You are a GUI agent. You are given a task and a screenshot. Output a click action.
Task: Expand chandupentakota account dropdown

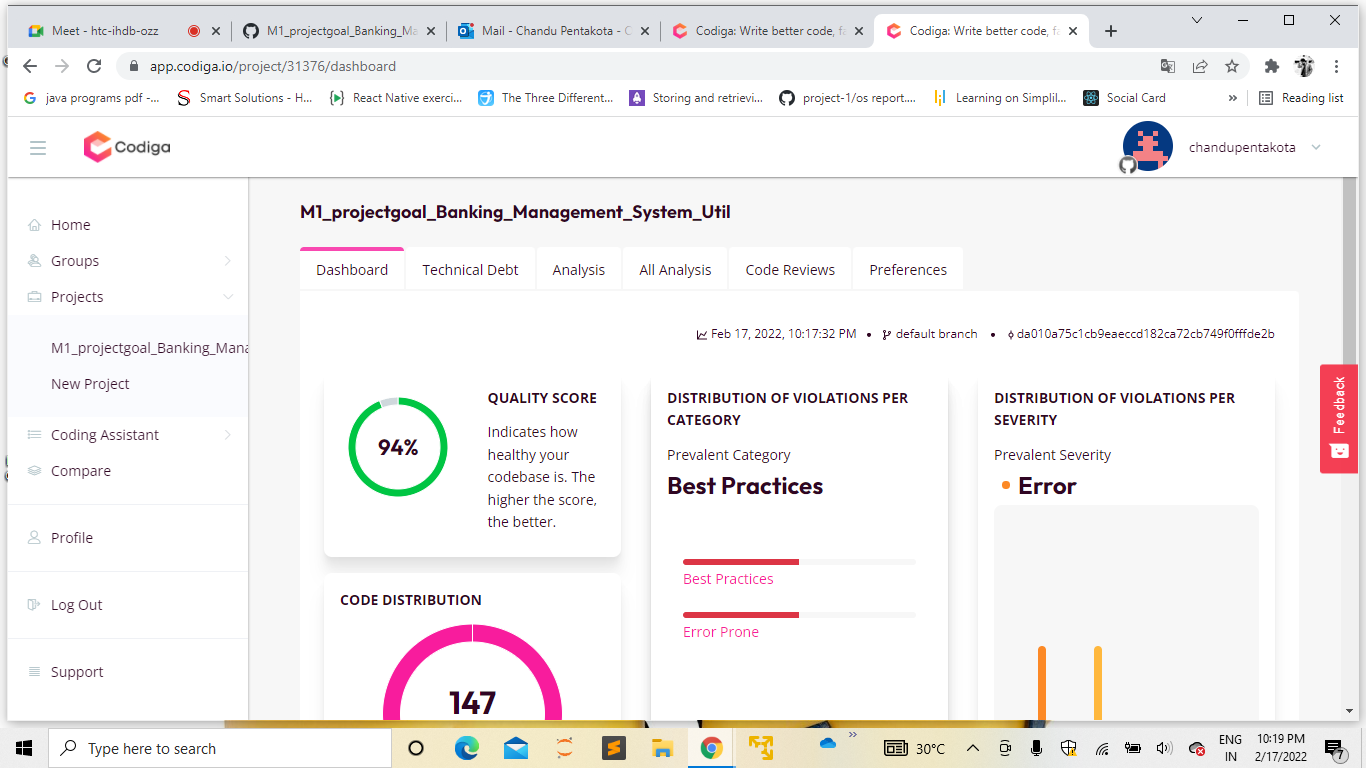tap(1316, 148)
